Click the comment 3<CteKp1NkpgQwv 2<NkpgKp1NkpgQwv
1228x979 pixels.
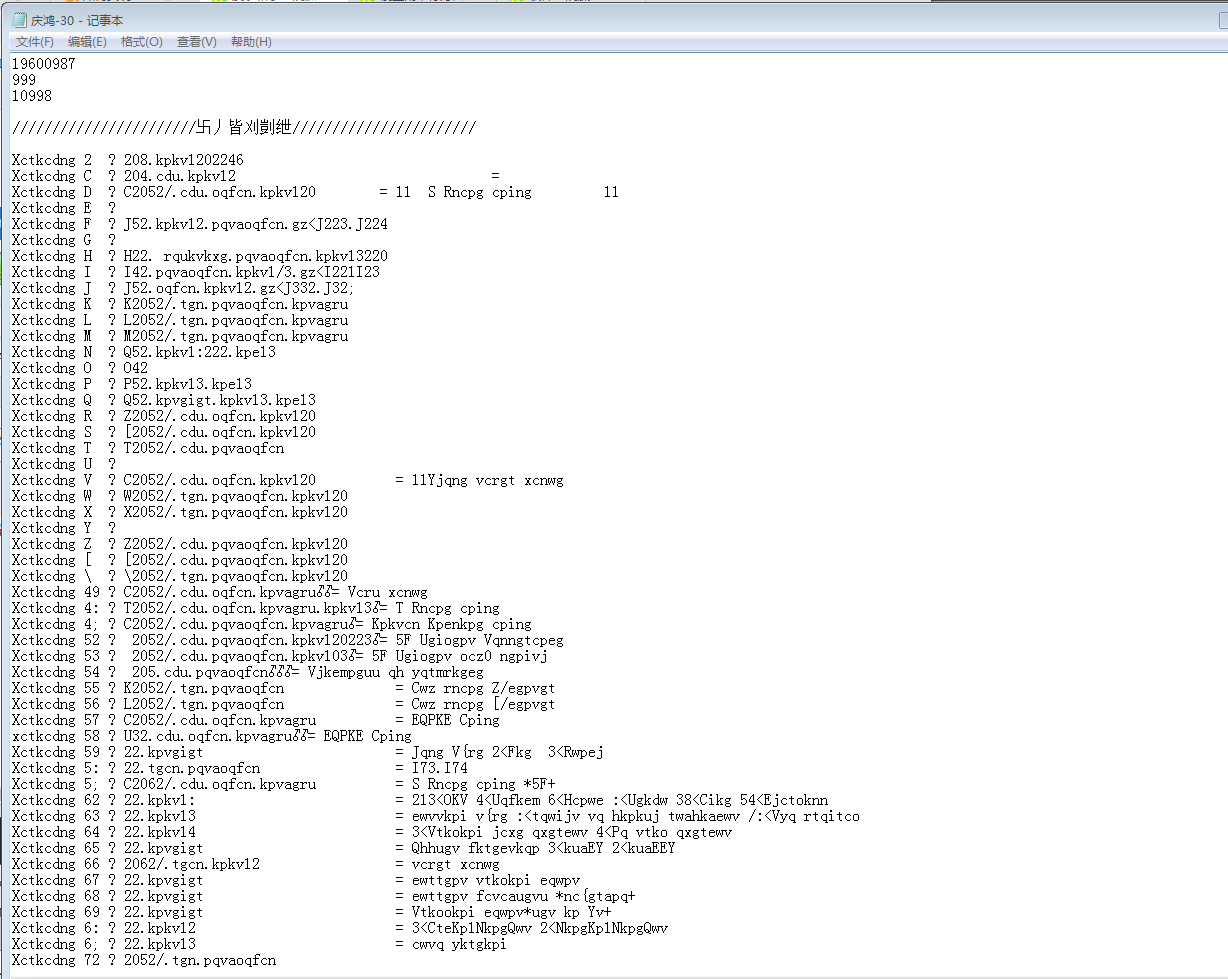coord(540,928)
